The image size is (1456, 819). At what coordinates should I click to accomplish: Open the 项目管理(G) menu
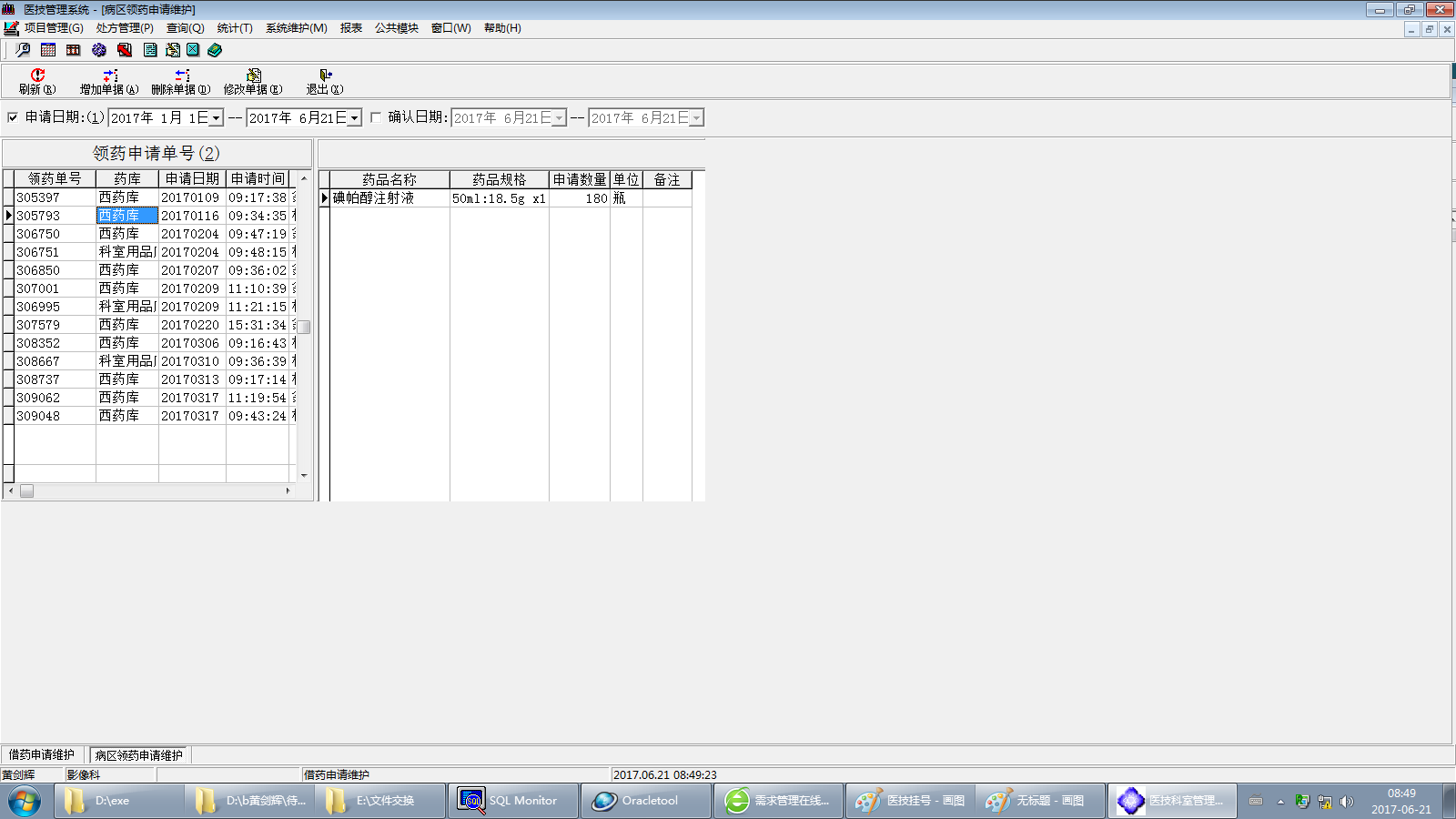pos(54,28)
